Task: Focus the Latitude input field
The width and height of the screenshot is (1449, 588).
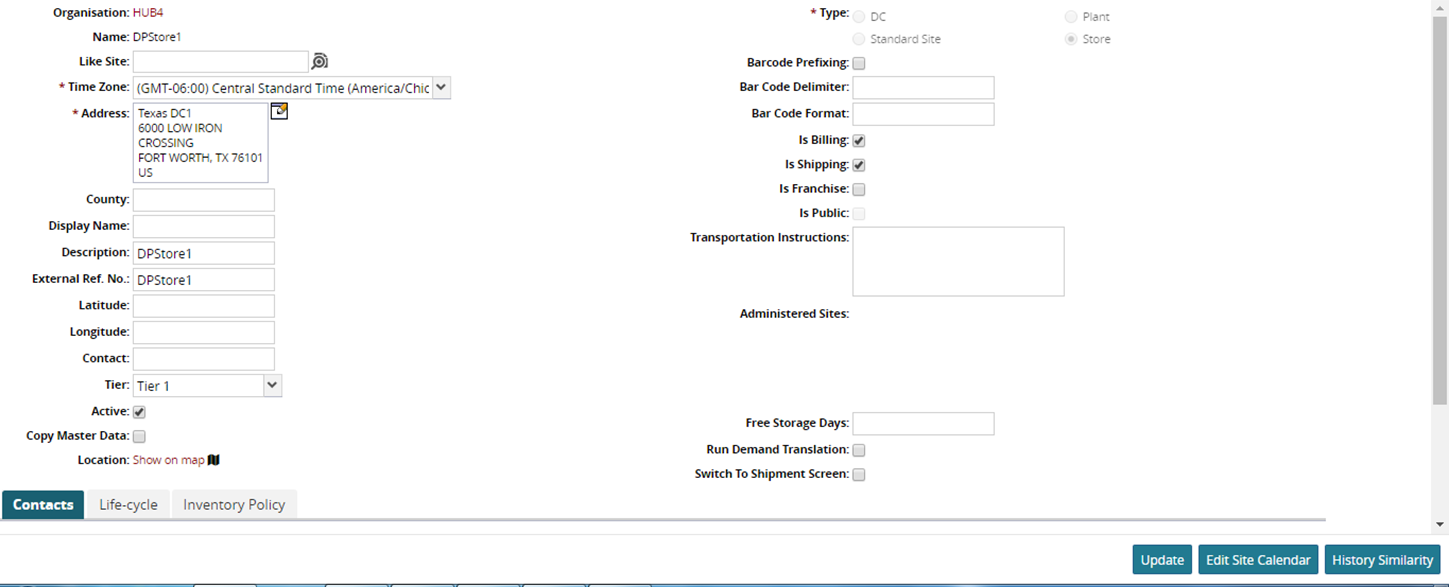Action: (x=204, y=306)
